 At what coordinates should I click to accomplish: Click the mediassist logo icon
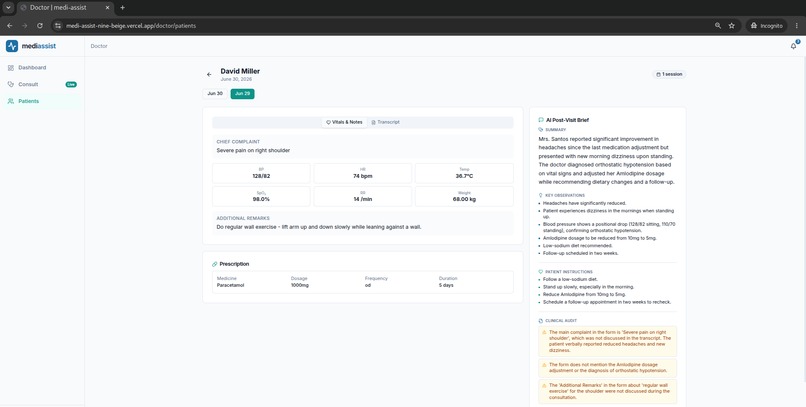pyautogui.click(x=12, y=46)
